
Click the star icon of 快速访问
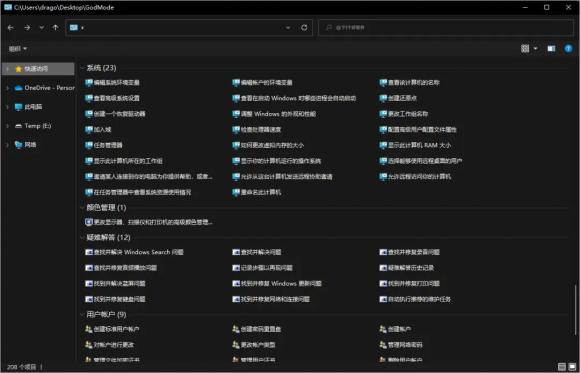click(18, 69)
